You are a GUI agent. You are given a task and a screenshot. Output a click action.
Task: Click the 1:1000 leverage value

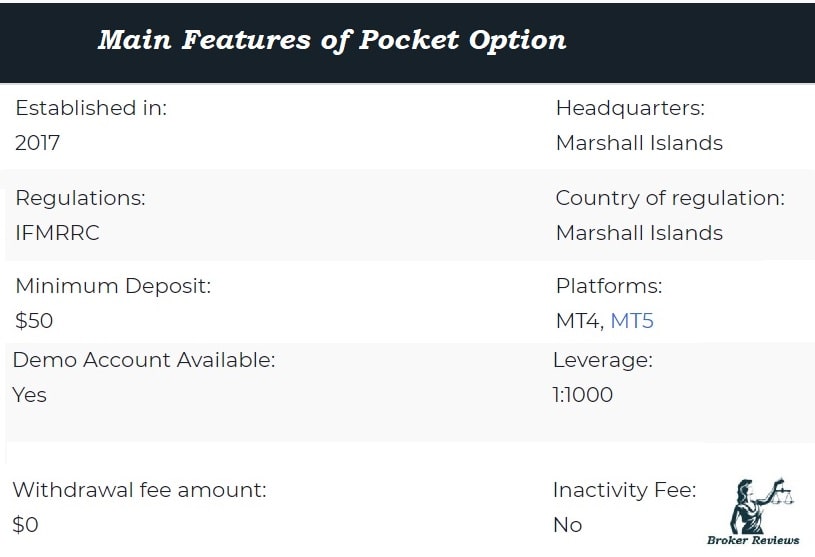(583, 395)
